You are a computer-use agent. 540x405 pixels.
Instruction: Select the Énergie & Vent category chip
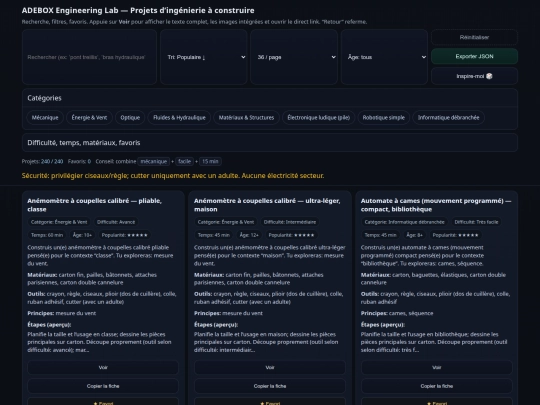[x=89, y=117]
